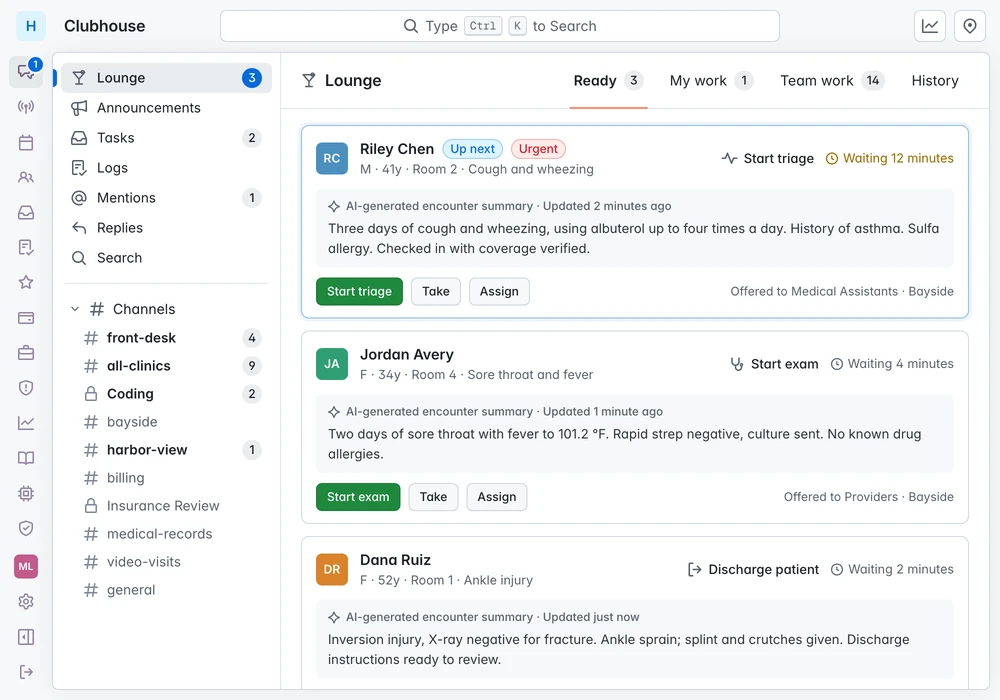Open the briefcase icon in left rail
1000x700 pixels.
coord(26,353)
